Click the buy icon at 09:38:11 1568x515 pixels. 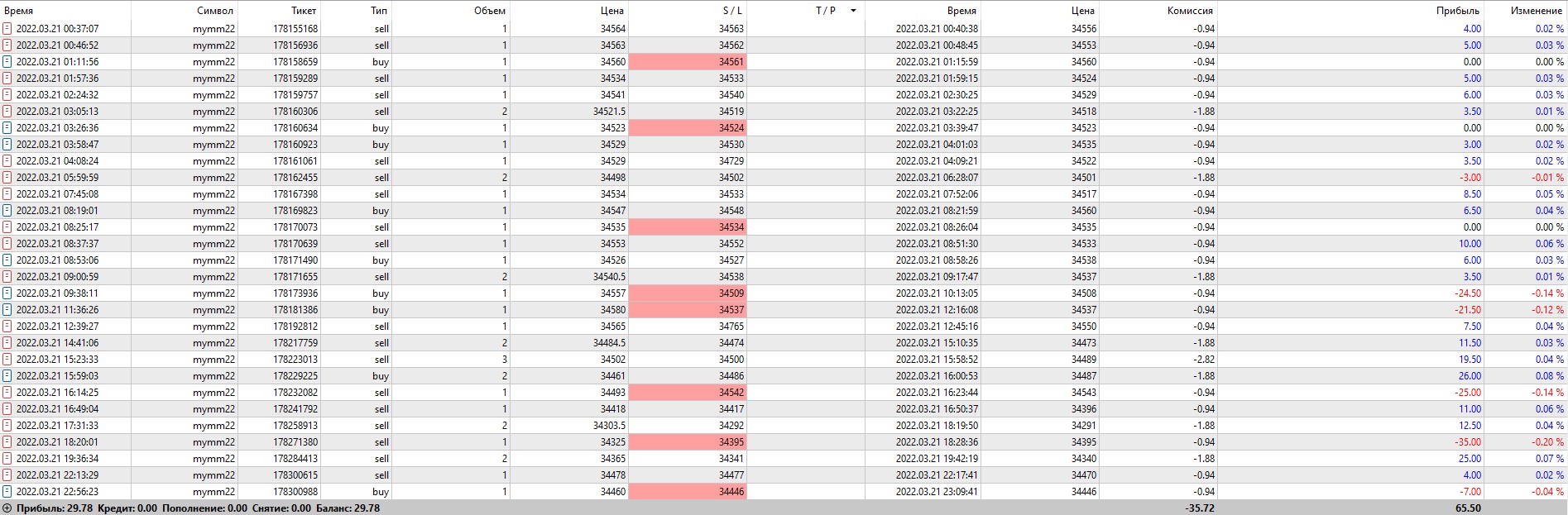click(x=7, y=293)
